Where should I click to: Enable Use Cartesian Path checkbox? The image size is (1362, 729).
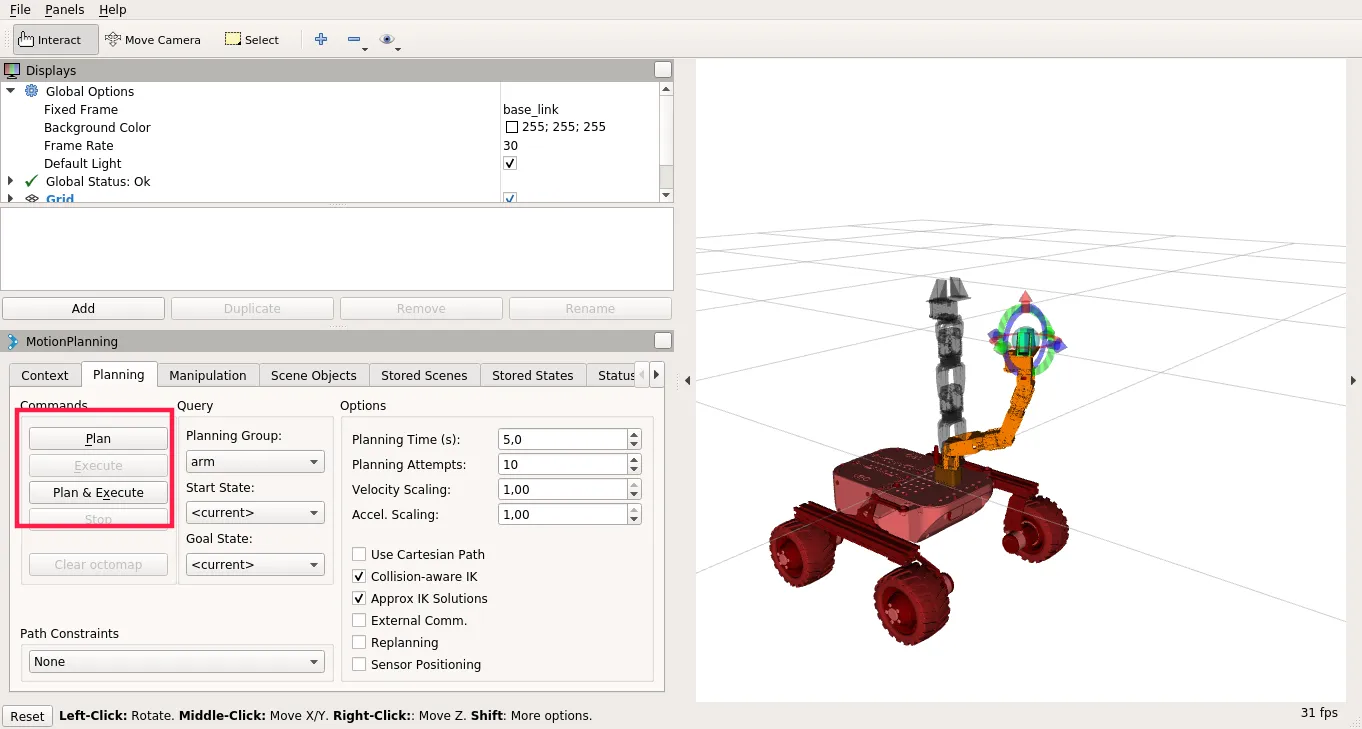tap(359, 555)
